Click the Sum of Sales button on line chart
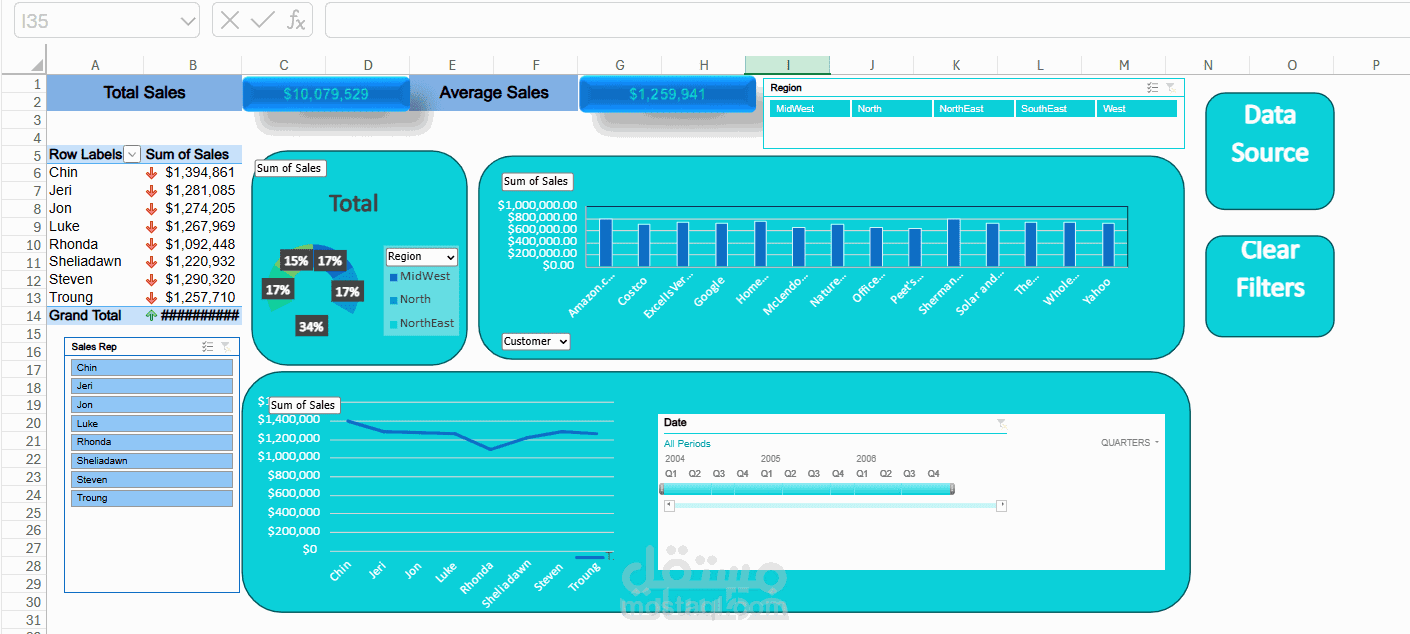The width and height of the screenshot is (1410, 634). pyautogui.click(x=304, y=405)
